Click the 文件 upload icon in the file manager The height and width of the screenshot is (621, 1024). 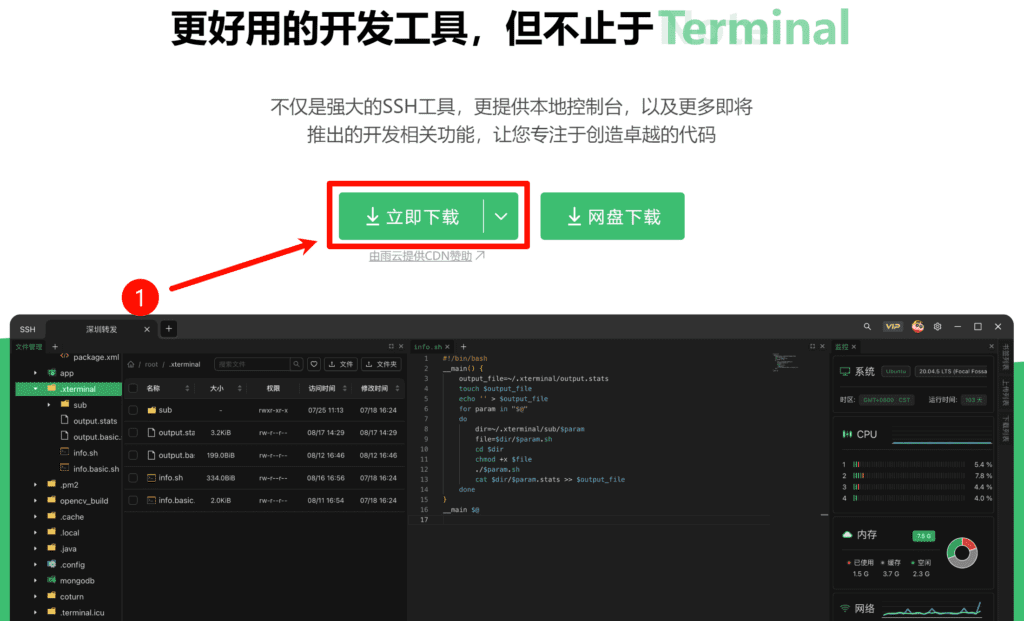click(343, 363)
